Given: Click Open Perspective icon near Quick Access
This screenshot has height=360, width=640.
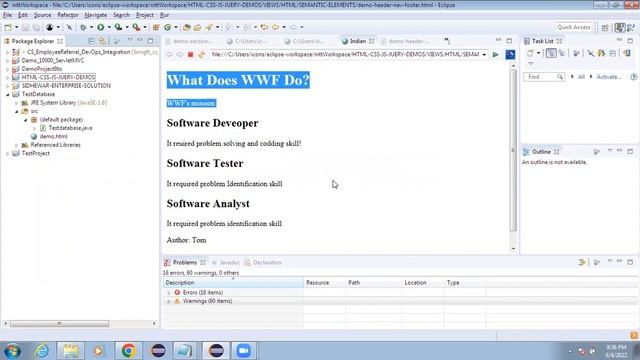Looking at the screenshot, I should (x=605, y=27).
